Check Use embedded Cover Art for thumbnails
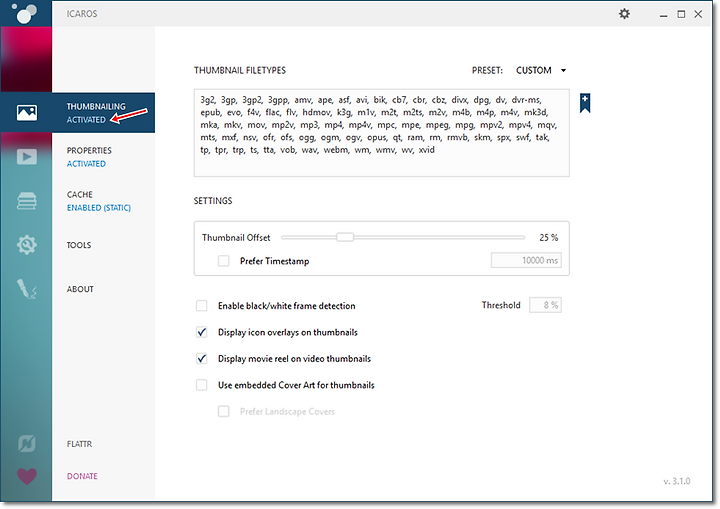Screen dimensions: 720x509 point(202,385)
